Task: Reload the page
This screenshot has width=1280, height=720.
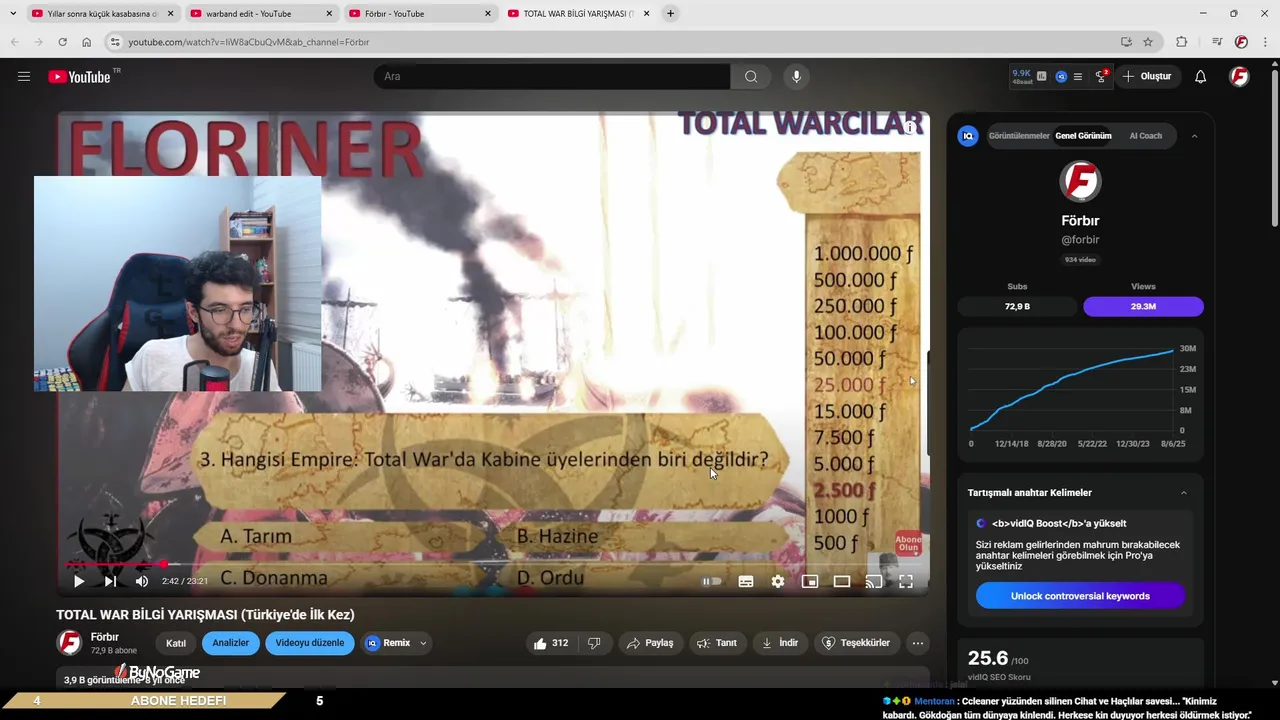Action: [x=62, y=42]
